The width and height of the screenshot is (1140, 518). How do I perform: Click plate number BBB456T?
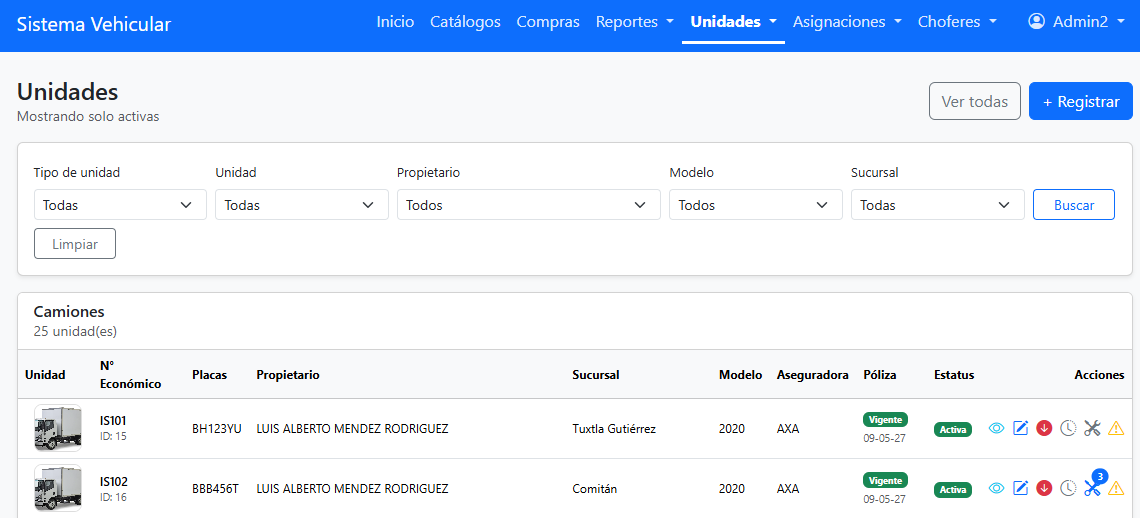point(215,488)
